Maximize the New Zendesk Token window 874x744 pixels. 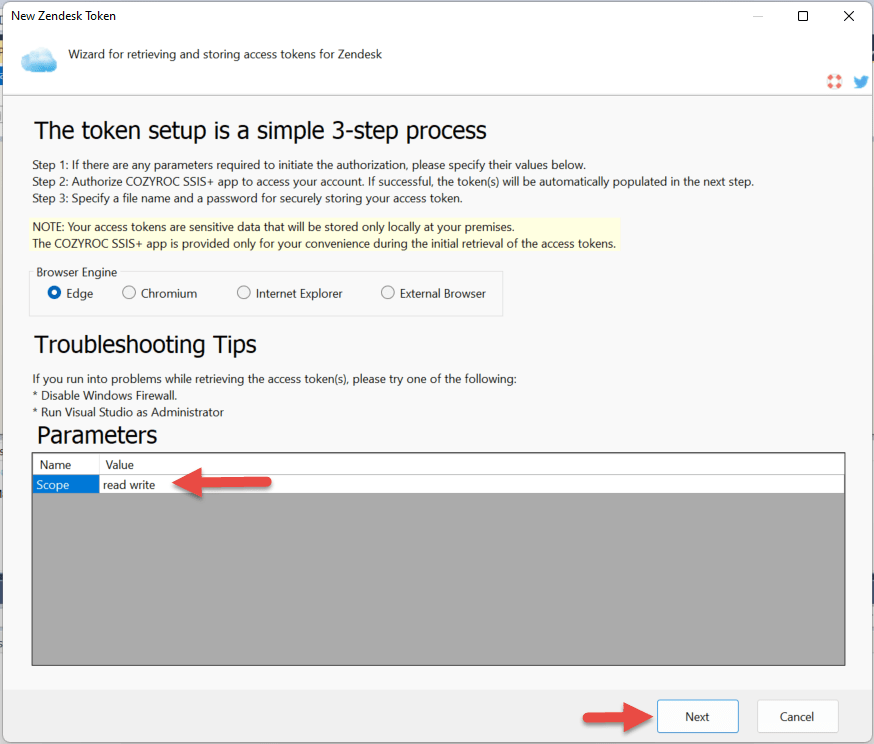coord(803,16)
